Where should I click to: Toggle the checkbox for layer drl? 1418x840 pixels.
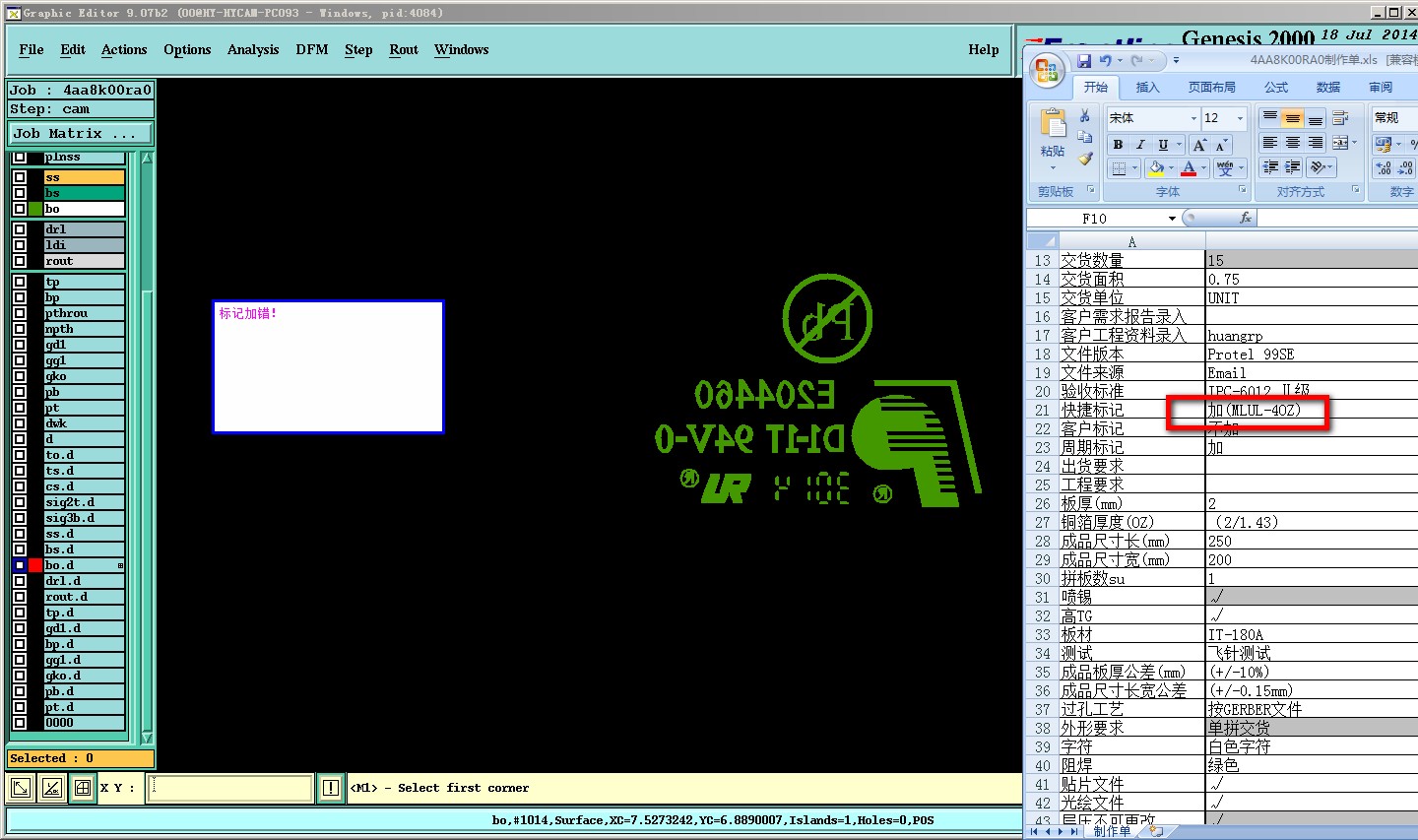(20, 229)
